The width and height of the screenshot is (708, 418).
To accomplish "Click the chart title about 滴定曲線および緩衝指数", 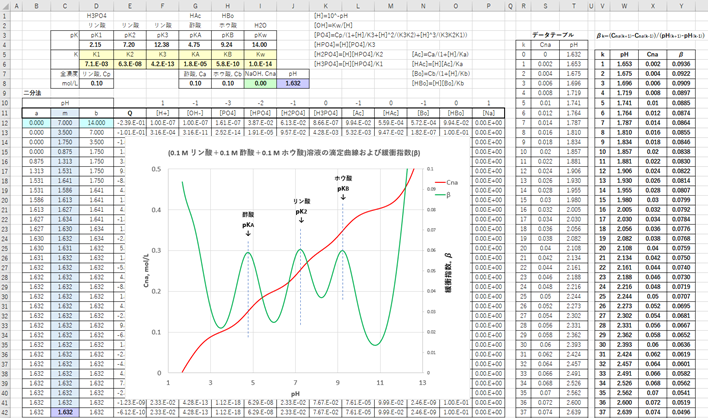I will 294,153.
